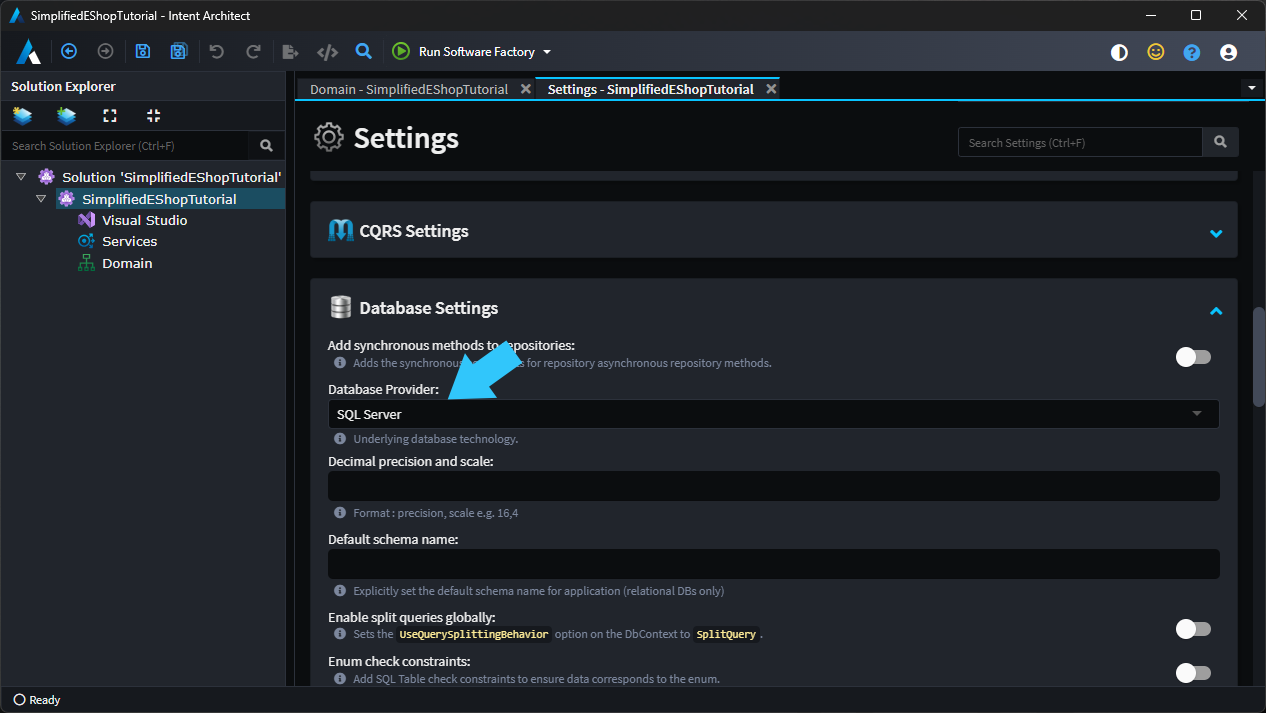Click the Save All icon
The height and width of the screenshot is (713, 1266).
point(179,52)
